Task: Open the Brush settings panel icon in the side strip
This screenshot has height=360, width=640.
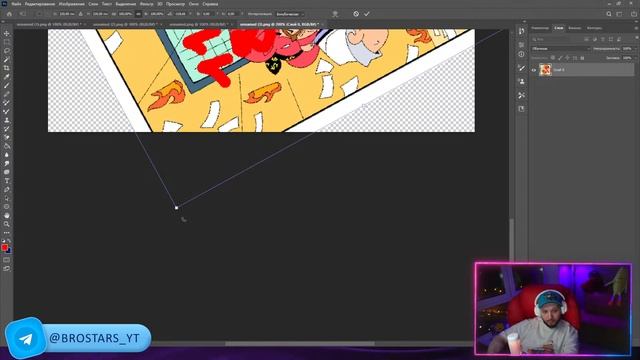Action: point(522,68)
